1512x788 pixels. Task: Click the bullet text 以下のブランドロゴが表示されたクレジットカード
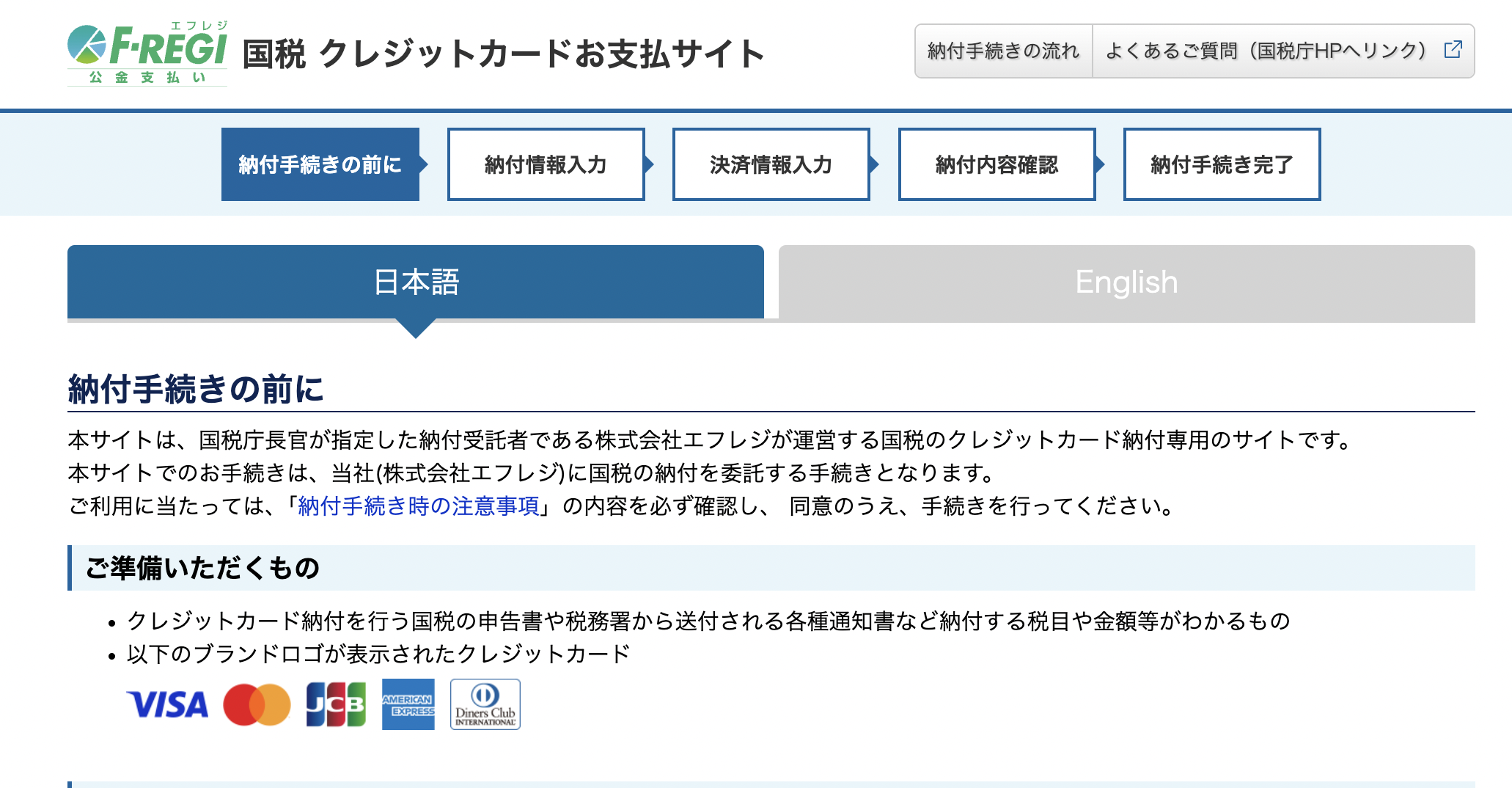[x=378, y=654]
